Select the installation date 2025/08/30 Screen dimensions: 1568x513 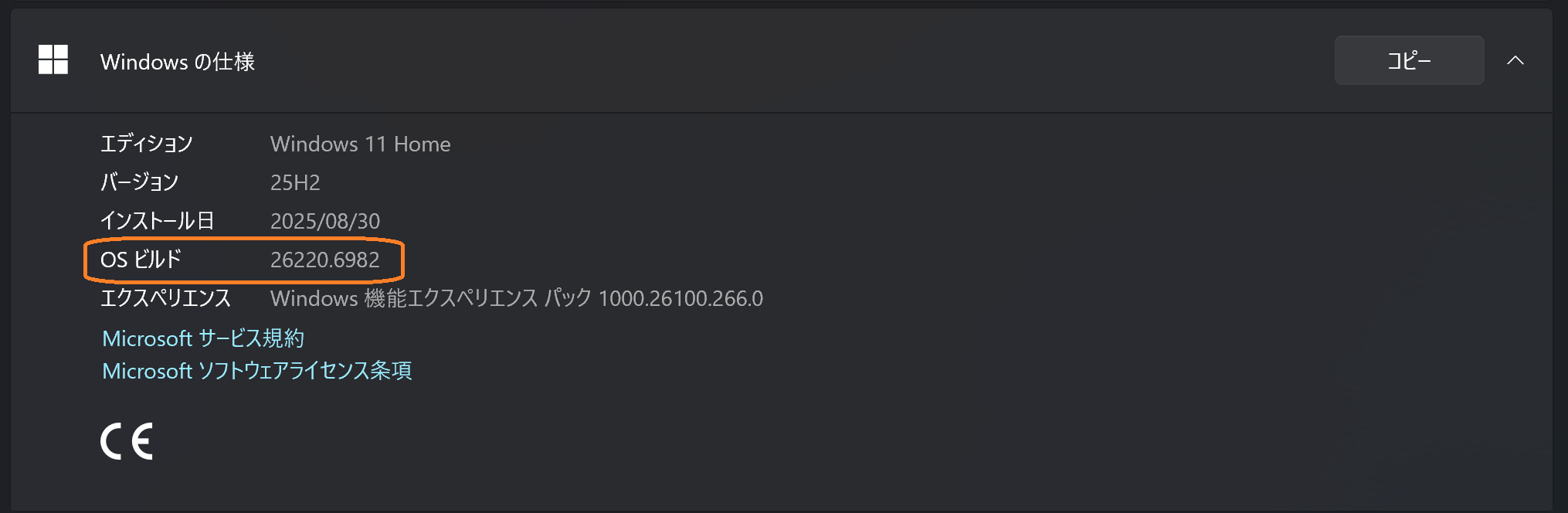click(325, 221)
